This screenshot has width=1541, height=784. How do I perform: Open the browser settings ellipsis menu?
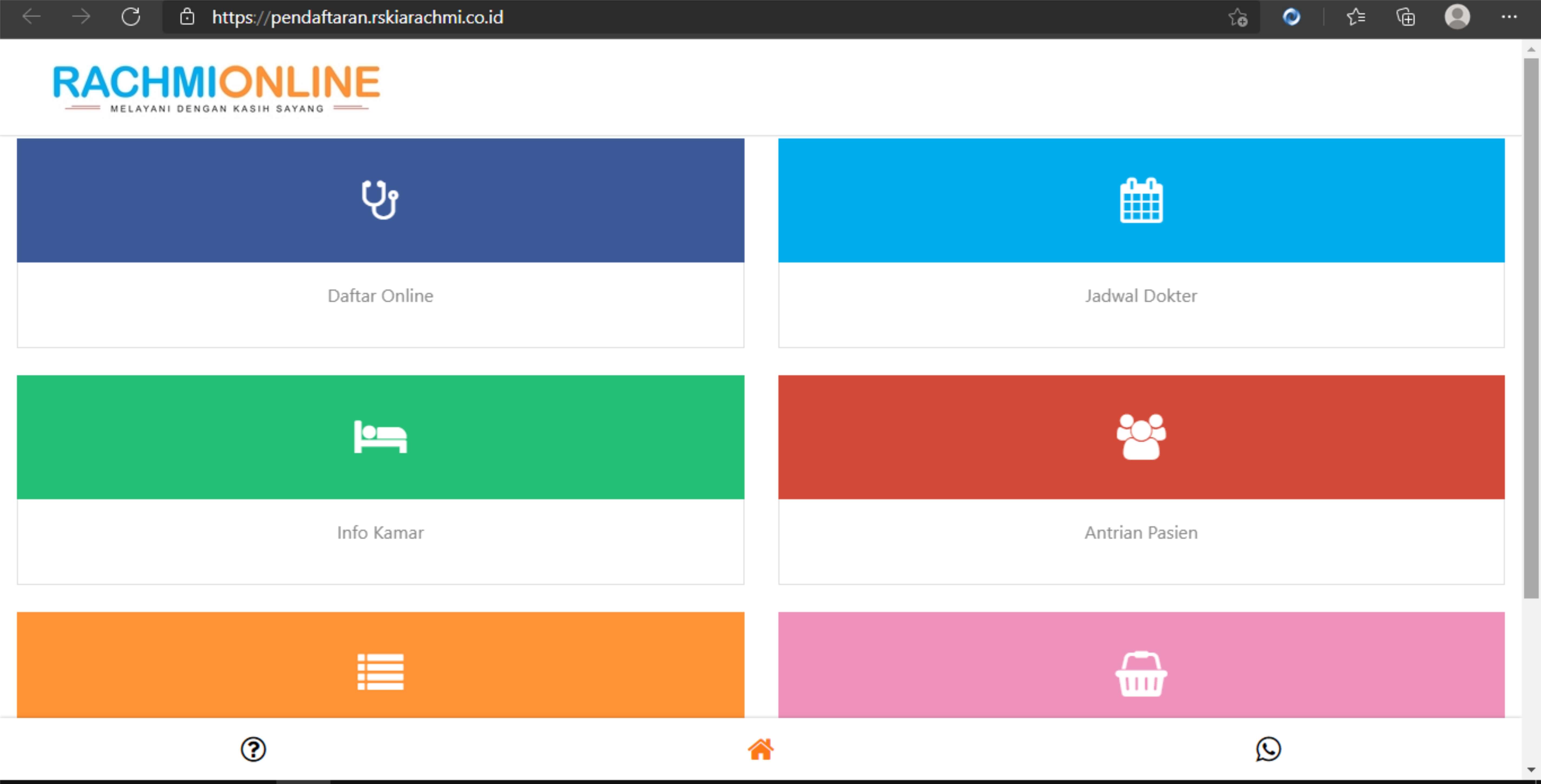coord(1509,17)
